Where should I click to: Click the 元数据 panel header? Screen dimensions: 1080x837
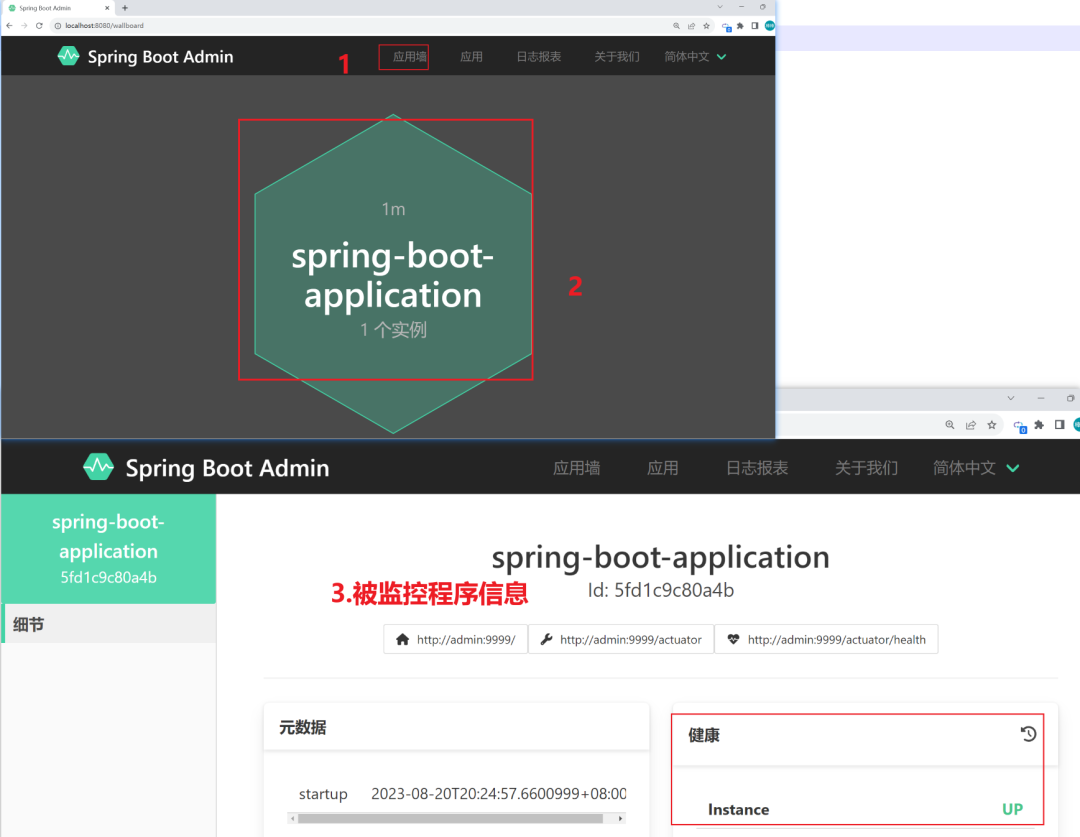[457, 727]
